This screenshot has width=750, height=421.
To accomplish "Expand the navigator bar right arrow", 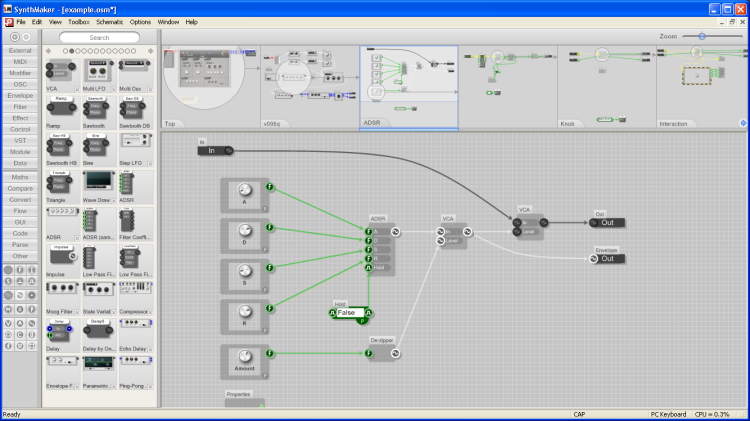I will pyautogui.click(x=743, y=123).
